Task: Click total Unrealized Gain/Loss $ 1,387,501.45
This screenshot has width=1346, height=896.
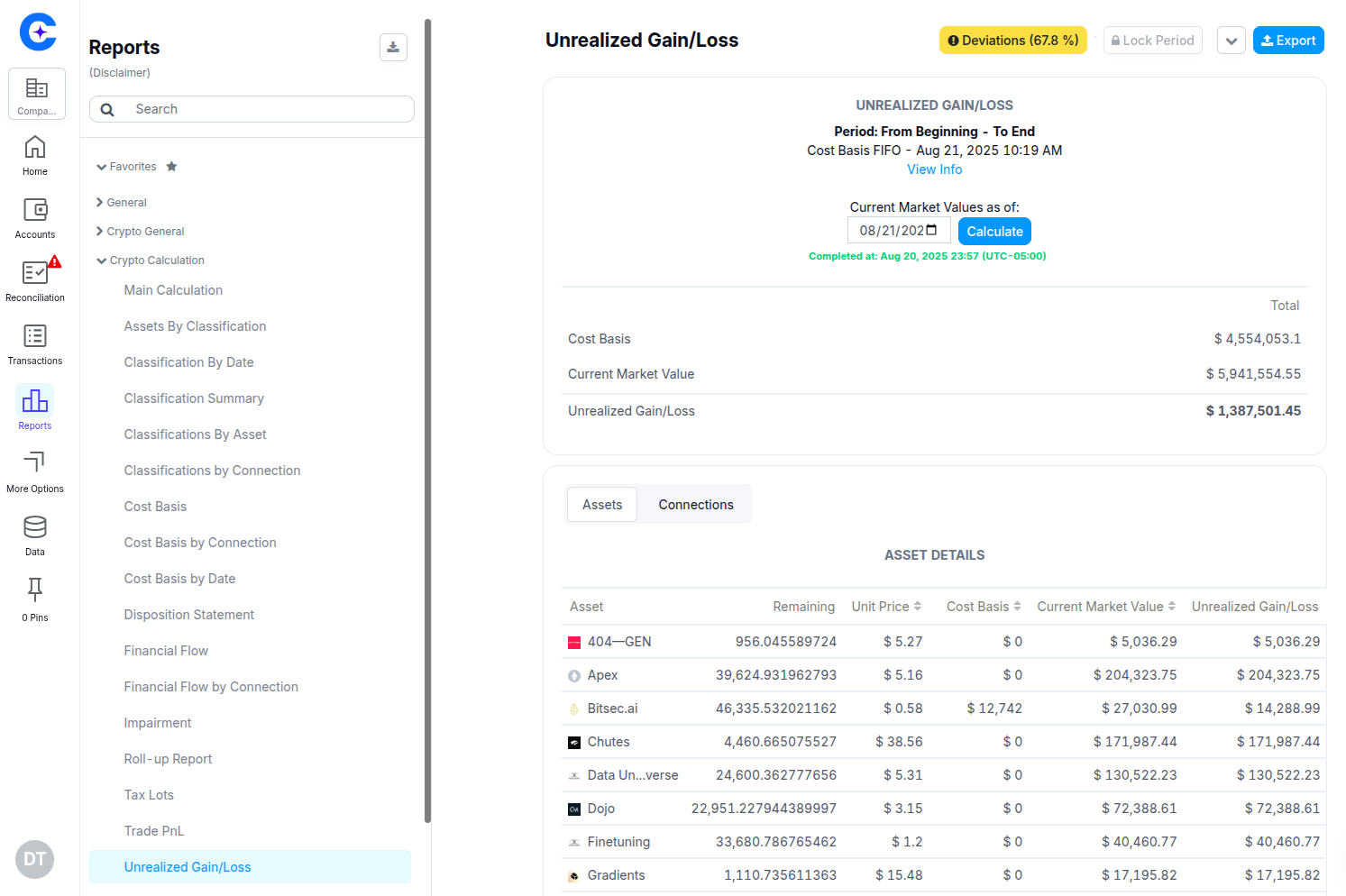Action: (x=1253, y=411)
